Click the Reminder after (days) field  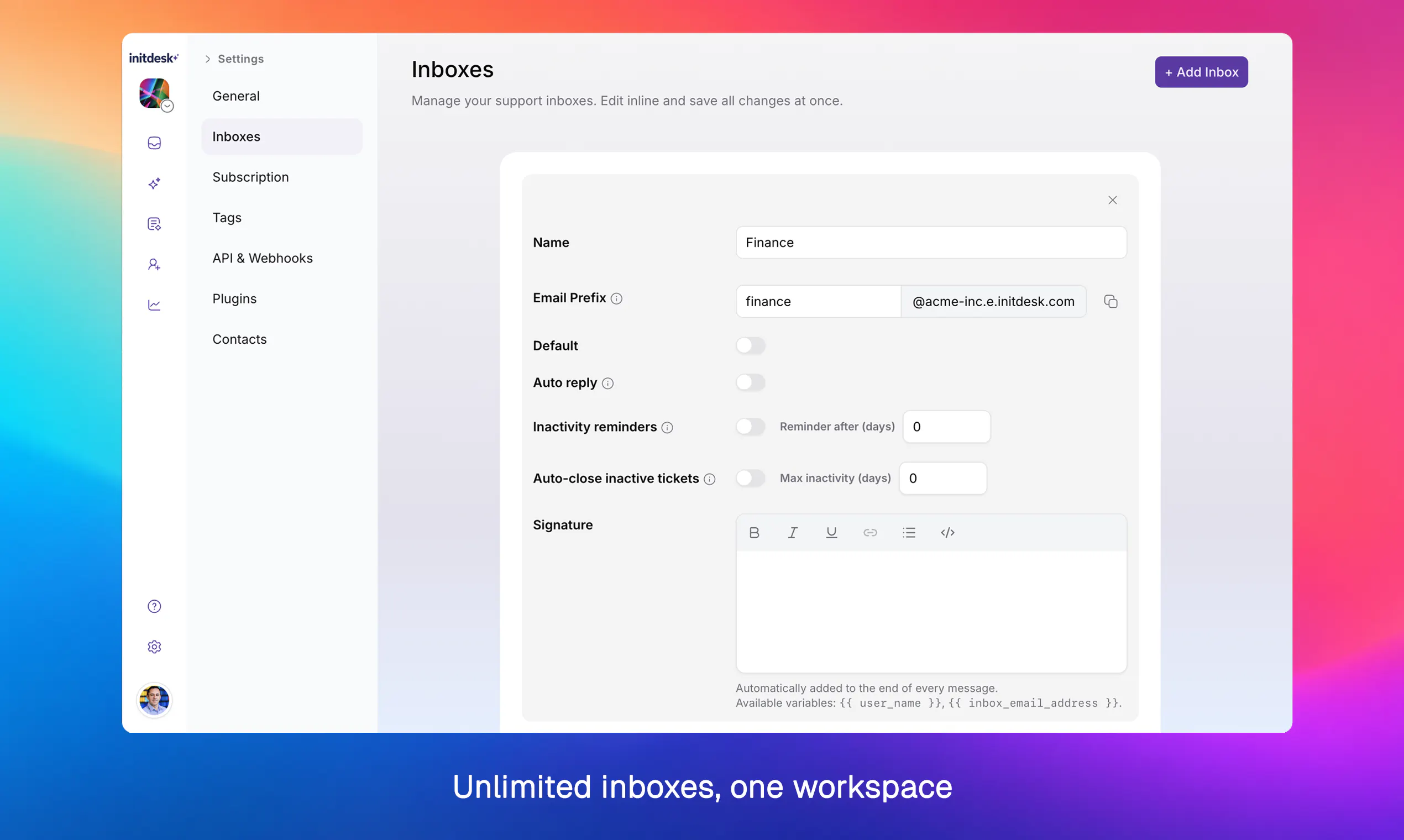946,426
